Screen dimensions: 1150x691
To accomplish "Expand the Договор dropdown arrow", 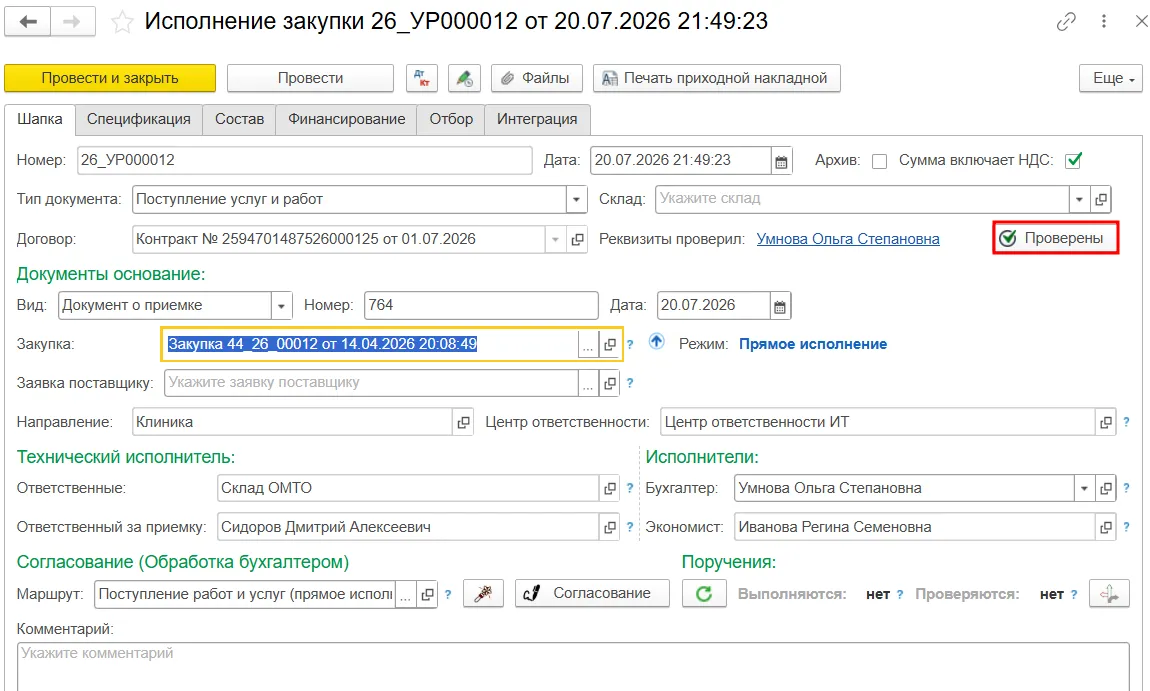I will tap(555, 240).
